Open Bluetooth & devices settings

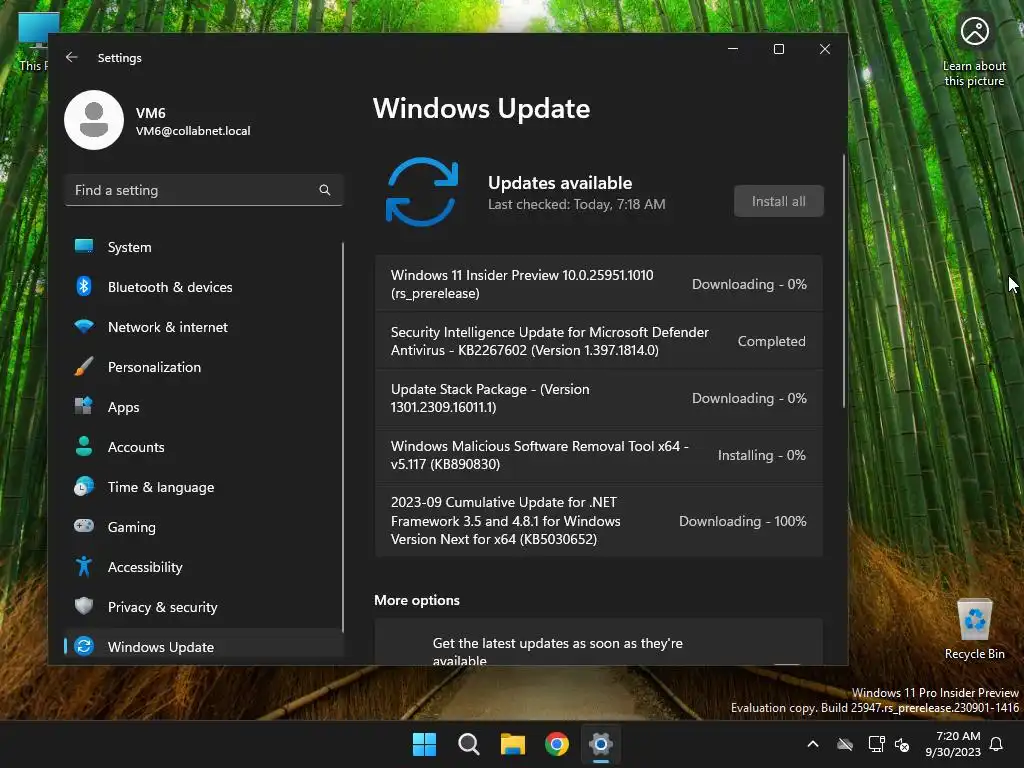click(204, 287)
